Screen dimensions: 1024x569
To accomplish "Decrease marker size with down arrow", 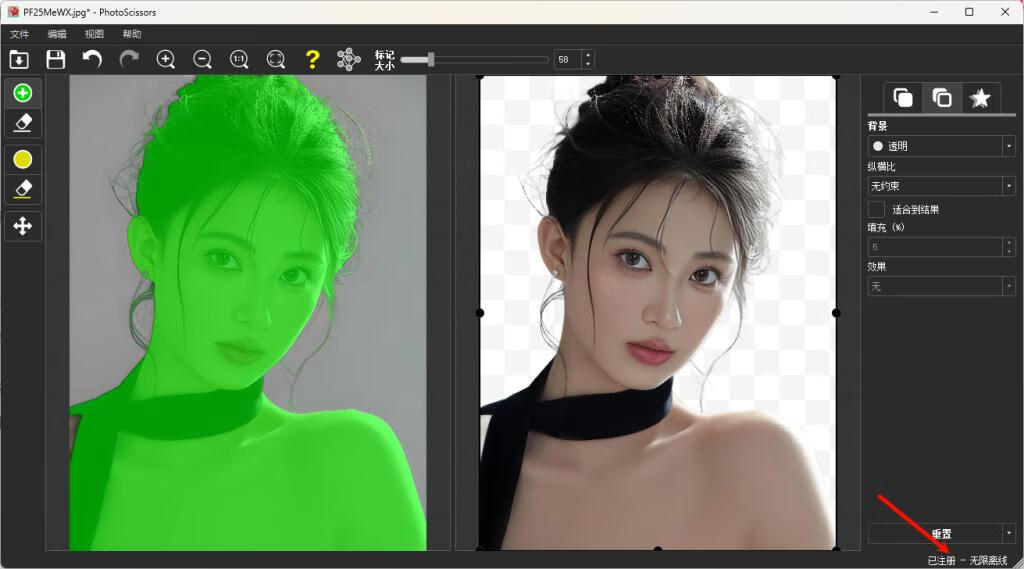I will pyautogui.click(x=588, y=64).
